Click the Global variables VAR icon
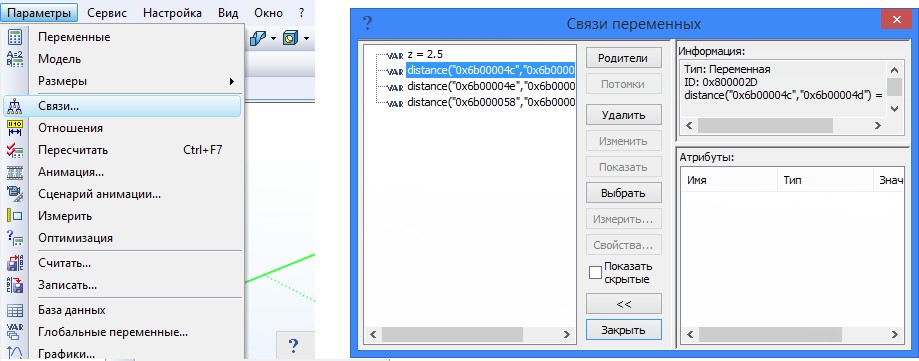The width and height of the screenshot is (919, 361). (15, 332)
